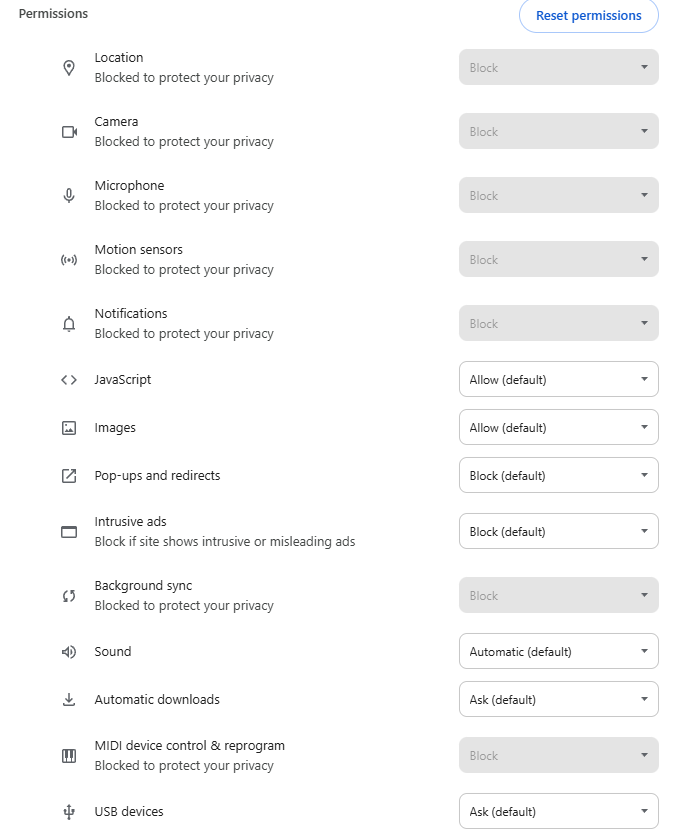678x833 pixels.
Task: Click the USB devices icon
Action: 69,812
